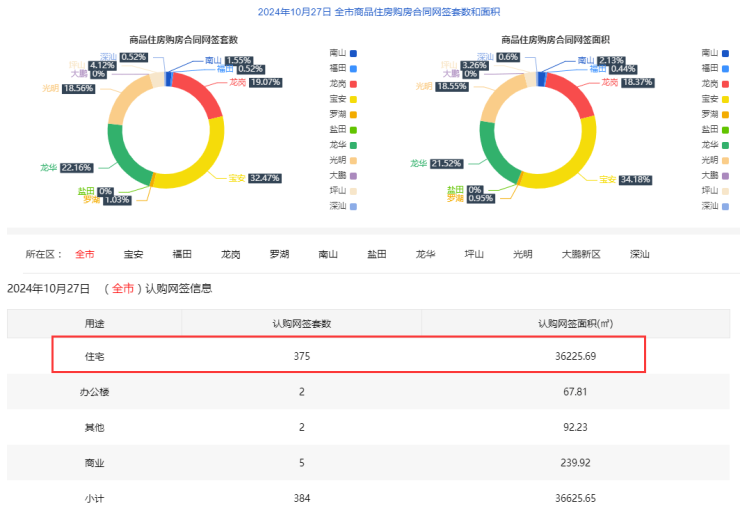
Task: Toggle 宝安 legend item in right chart legend
Action: point(716,99)
